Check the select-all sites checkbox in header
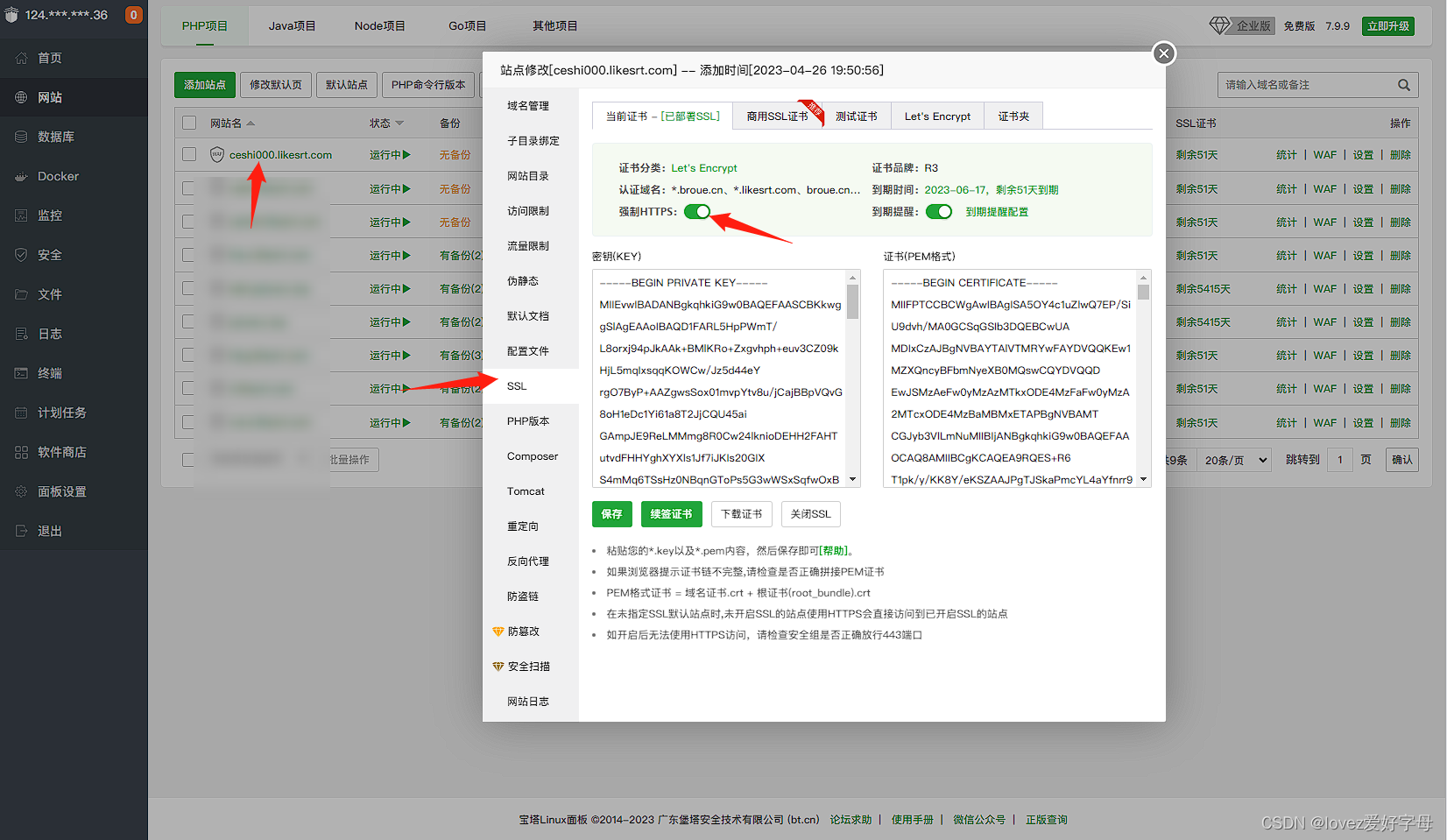This screenshot has height=840, width=1447. click(x=189, y=123)
